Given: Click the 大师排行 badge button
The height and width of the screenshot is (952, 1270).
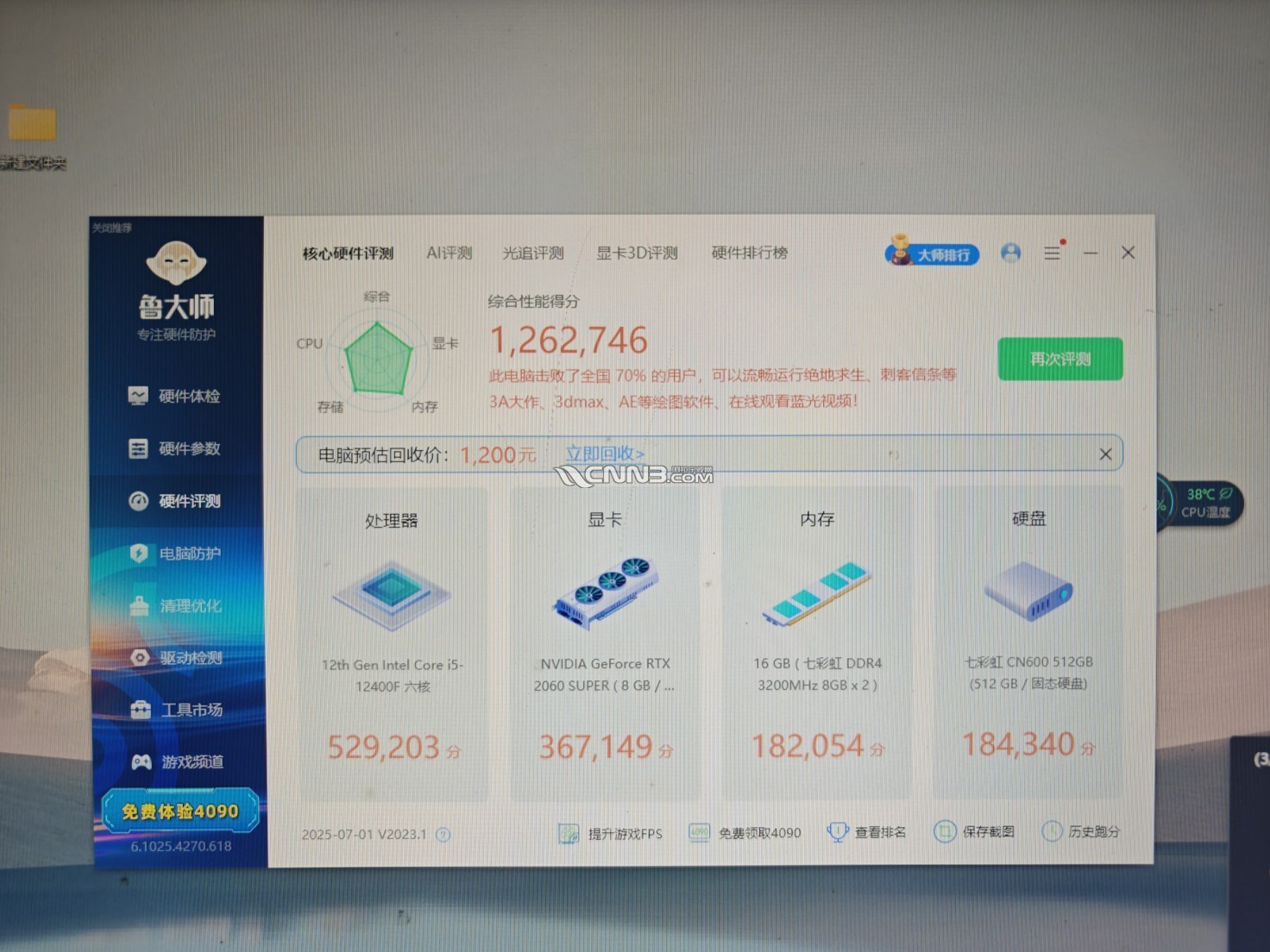Looking at the screenshot, I should click(932, 254).
